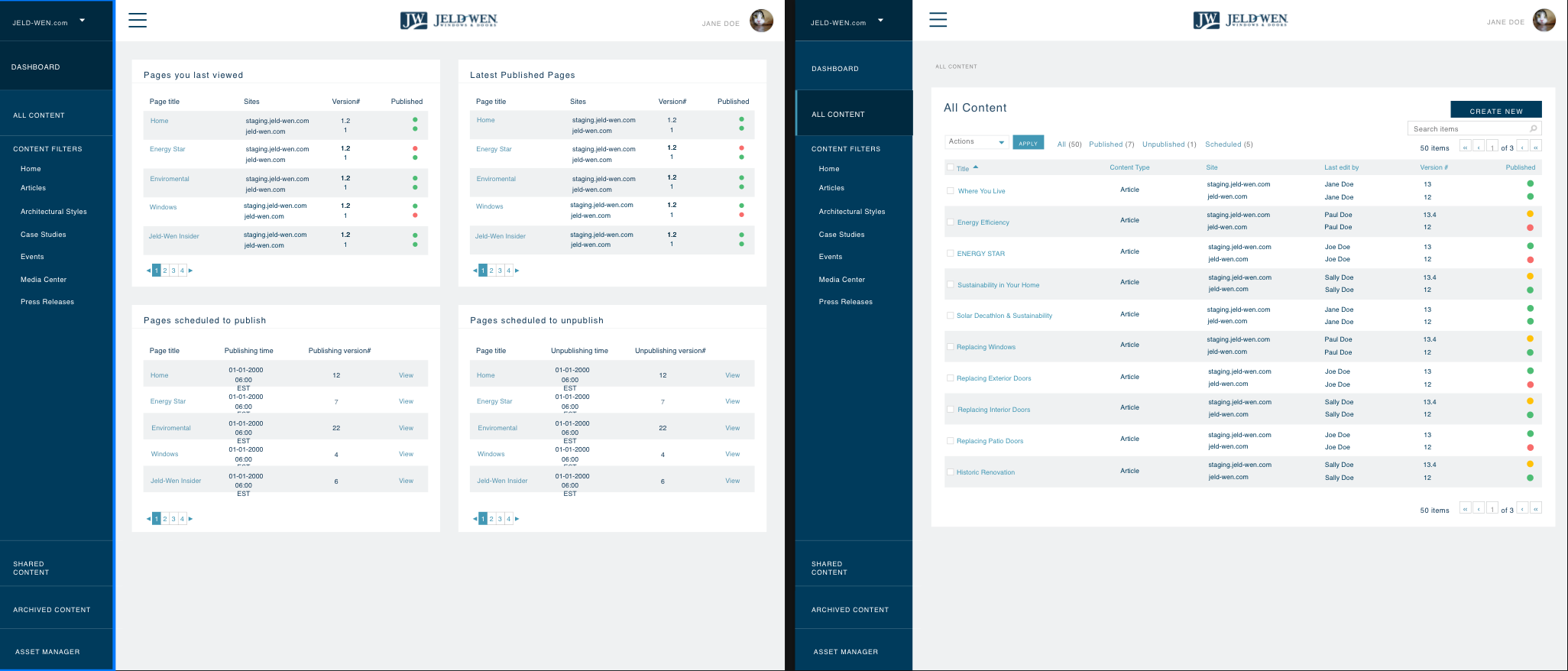Open Asset Manager in the Dashboard screen sidebar
1568x671 pixels.
coord(47,652)
